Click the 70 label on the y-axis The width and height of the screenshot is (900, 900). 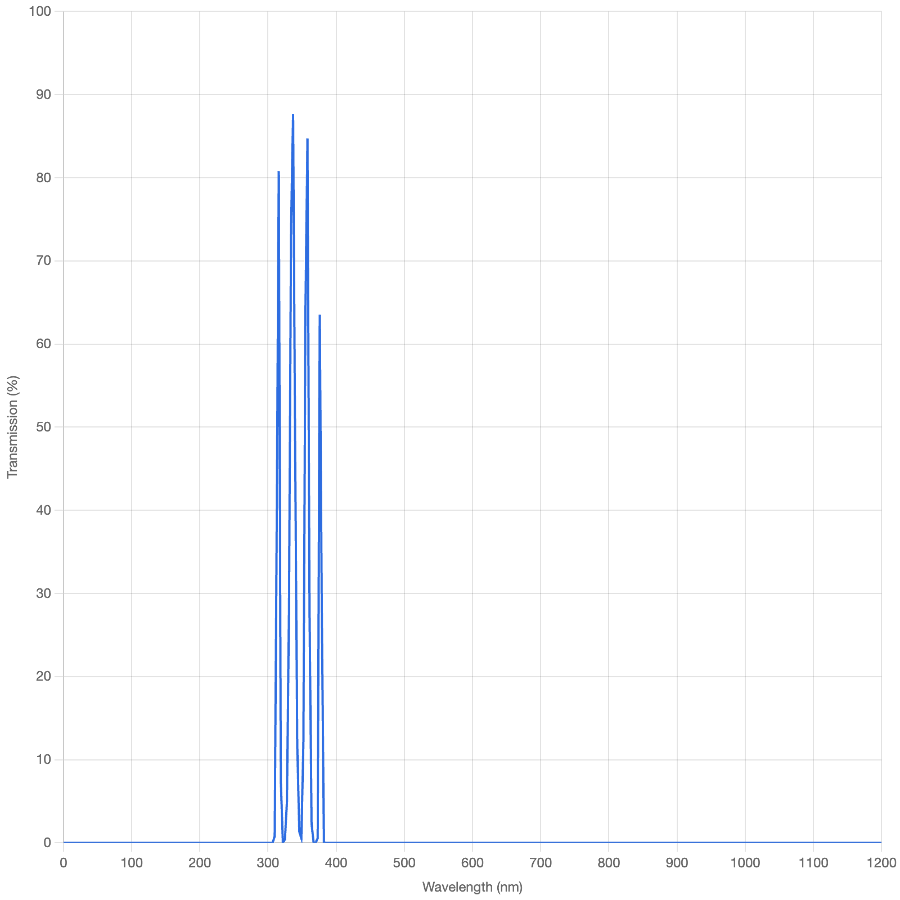(42, 261)
